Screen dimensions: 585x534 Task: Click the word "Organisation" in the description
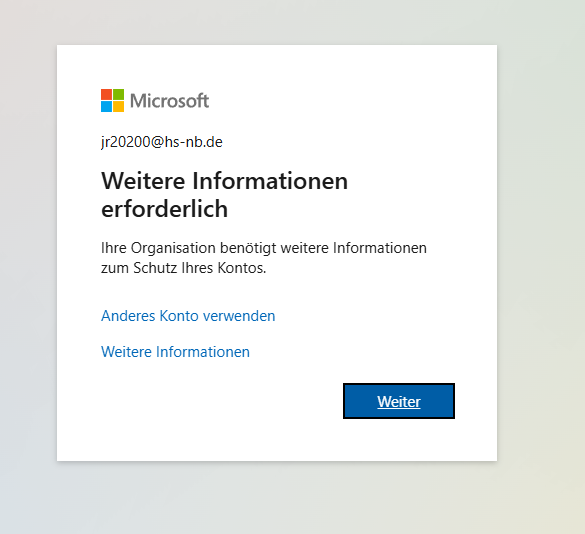(x=173, y=249)
